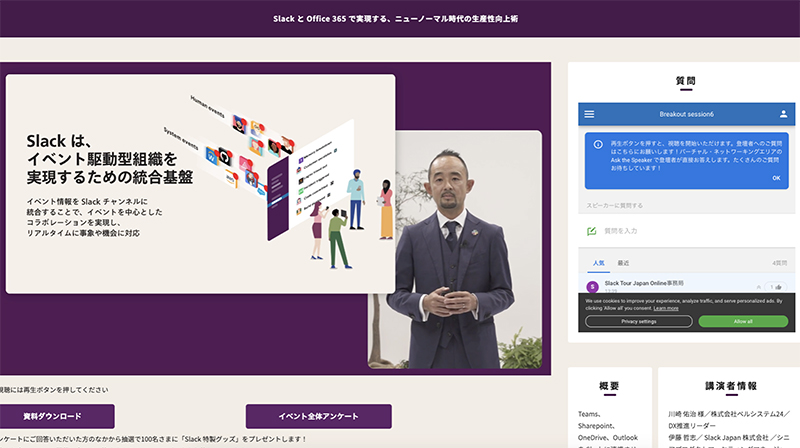The height and width of the screenshot is (448, 800).
Task: Click the 概要 section heading
Action: tap(609, 386)
